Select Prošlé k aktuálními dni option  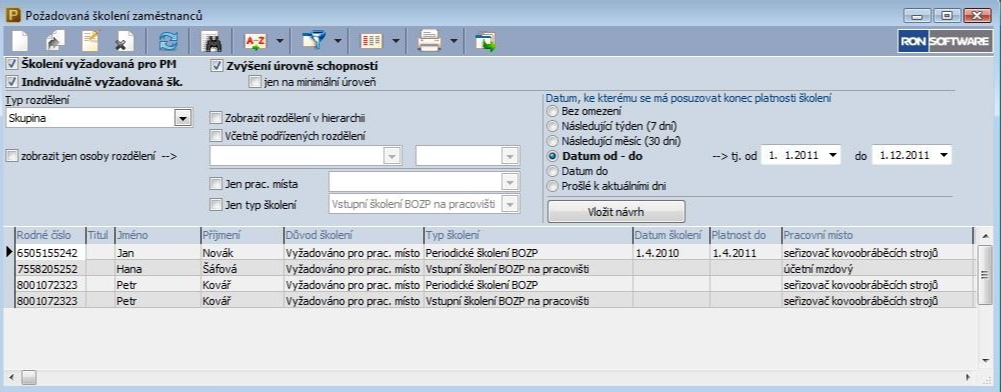553,186
